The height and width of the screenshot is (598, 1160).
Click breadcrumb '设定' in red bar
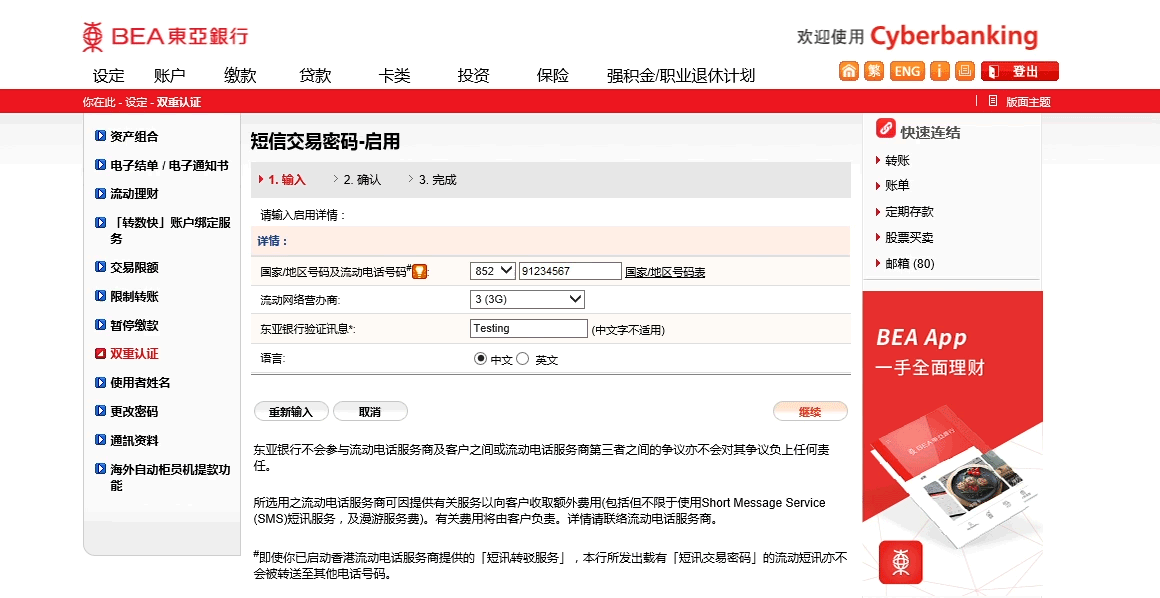point(136,102)
